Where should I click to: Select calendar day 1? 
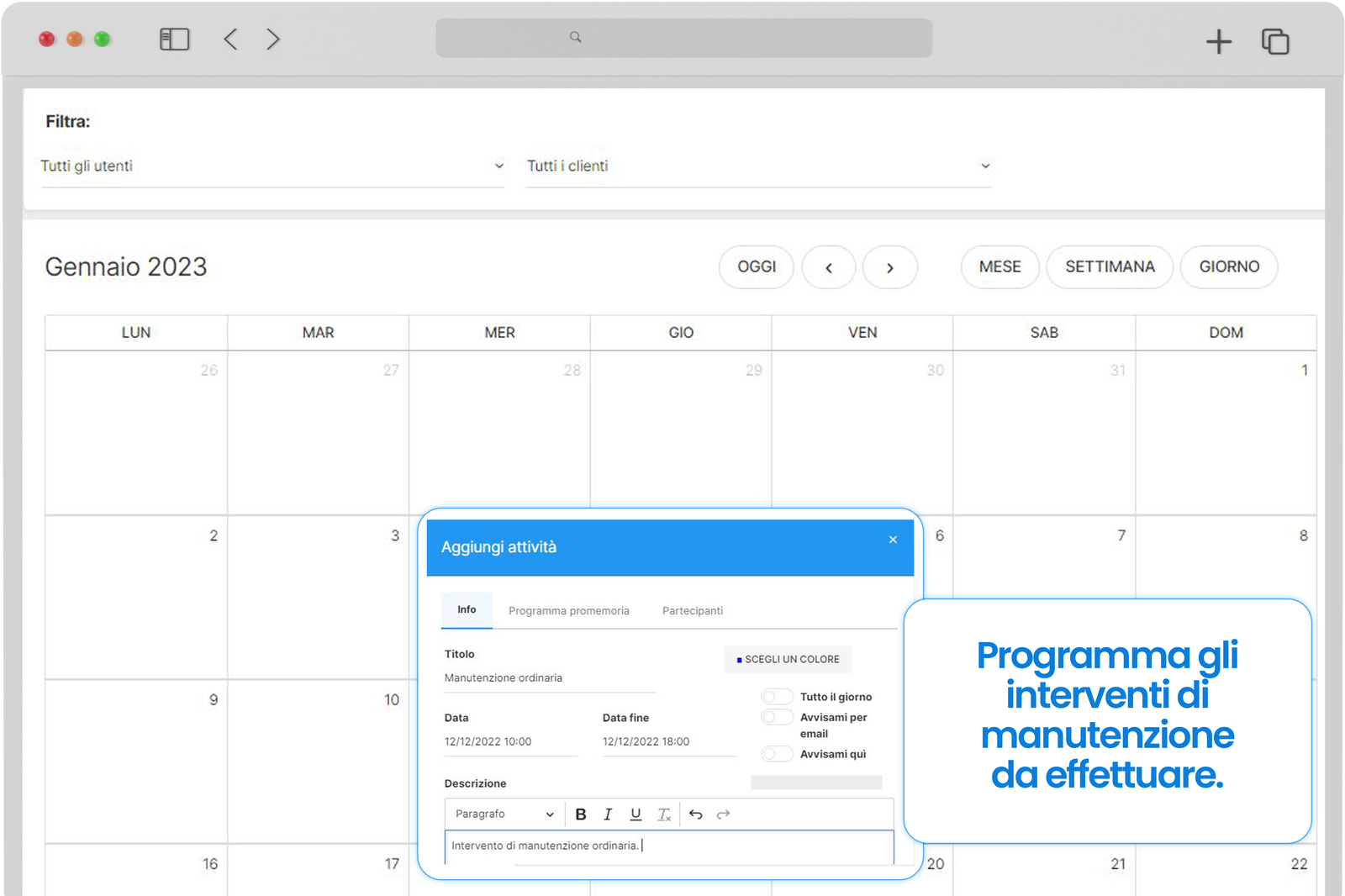point(1226,433)
